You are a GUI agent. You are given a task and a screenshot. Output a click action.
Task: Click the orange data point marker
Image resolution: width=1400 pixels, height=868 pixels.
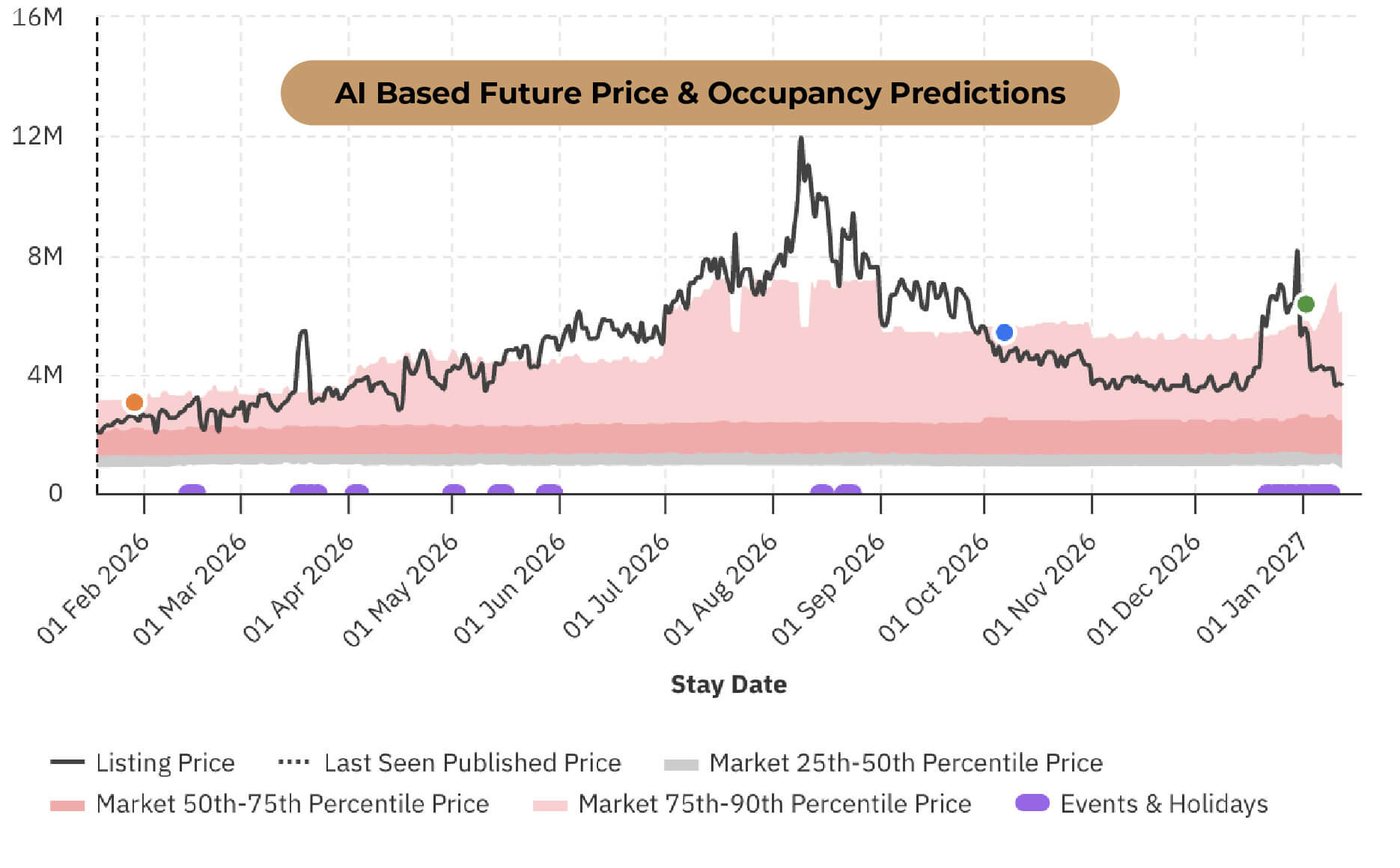point(134,403)
